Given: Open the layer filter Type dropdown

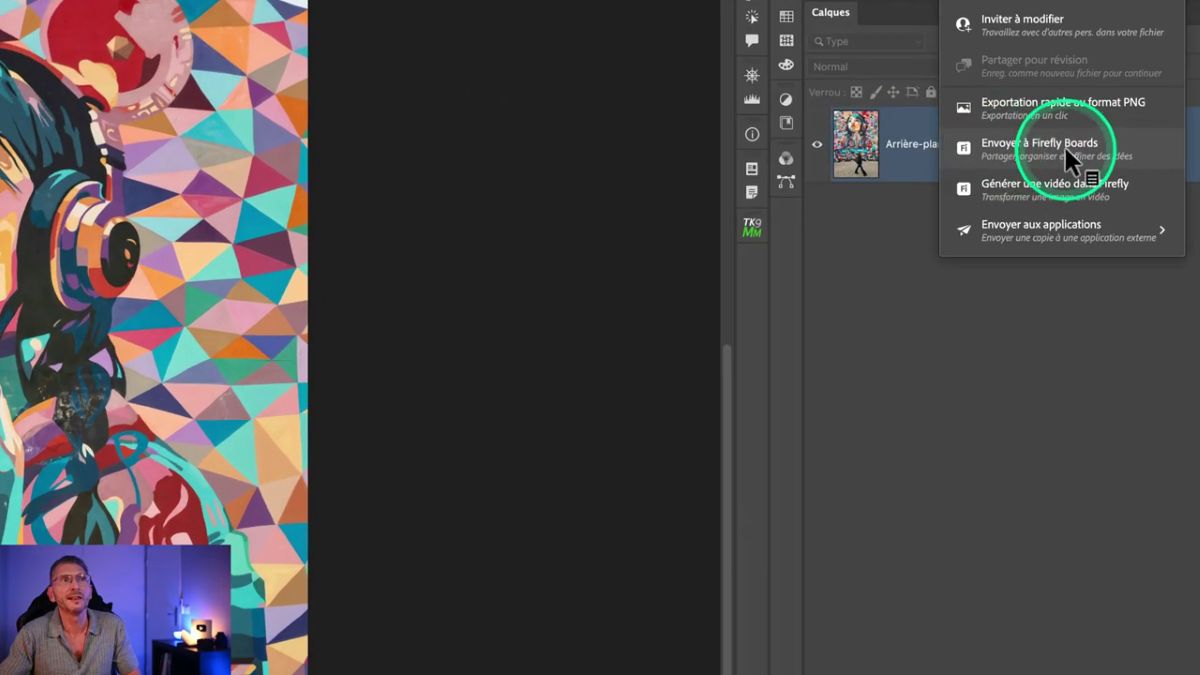Looking at the screenshot, I should (x=867, y=41).
